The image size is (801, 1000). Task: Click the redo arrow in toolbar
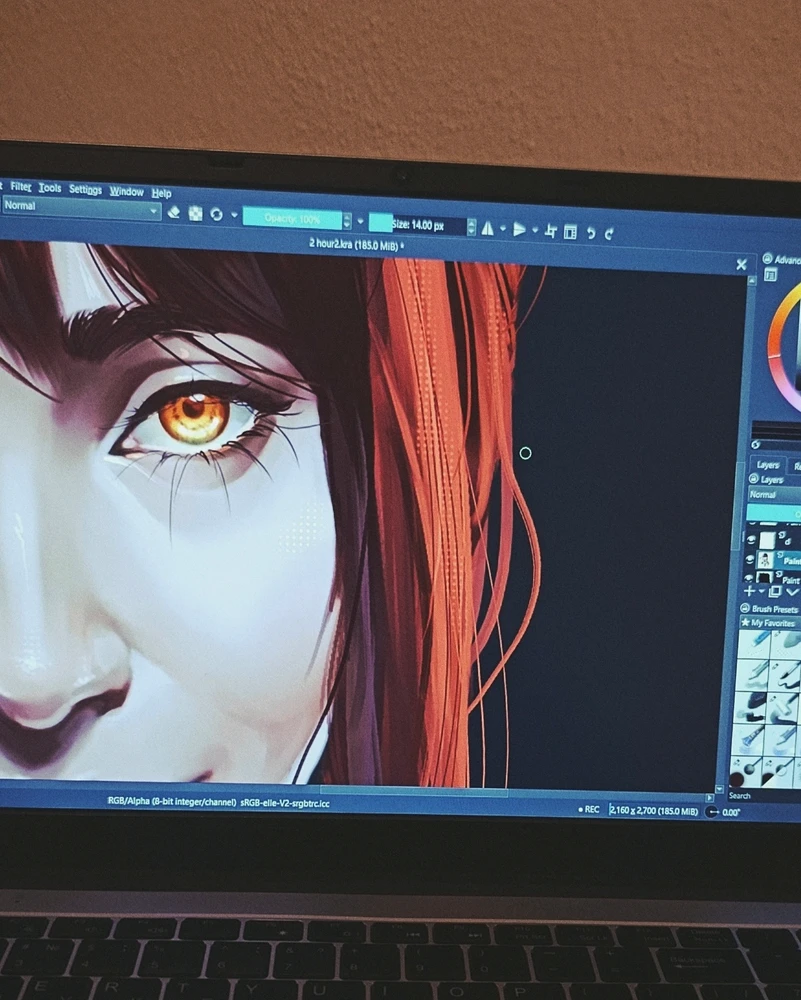pos(609,233)
